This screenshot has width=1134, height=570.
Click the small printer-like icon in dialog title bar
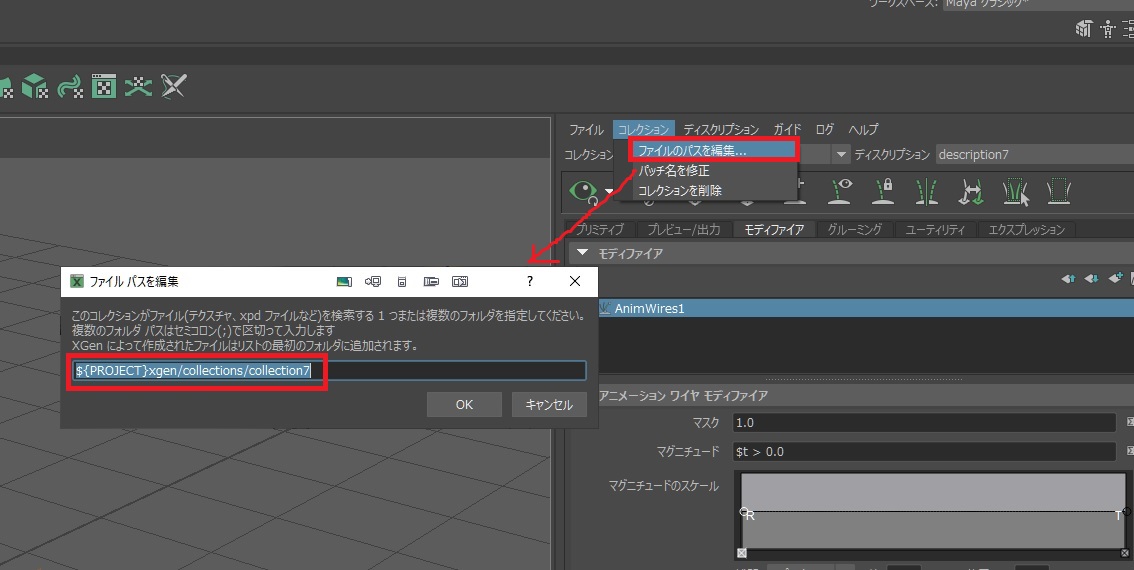402,281
